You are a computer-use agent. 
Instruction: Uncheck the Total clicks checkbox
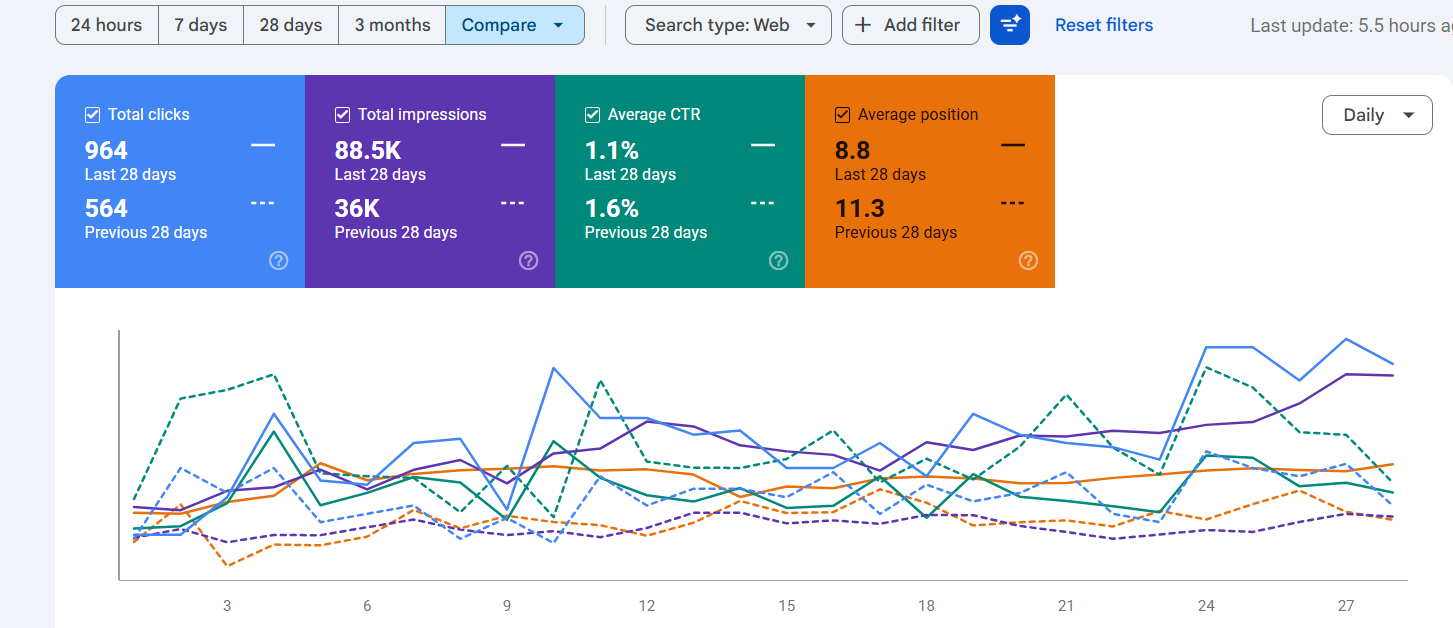click(92, 115)
